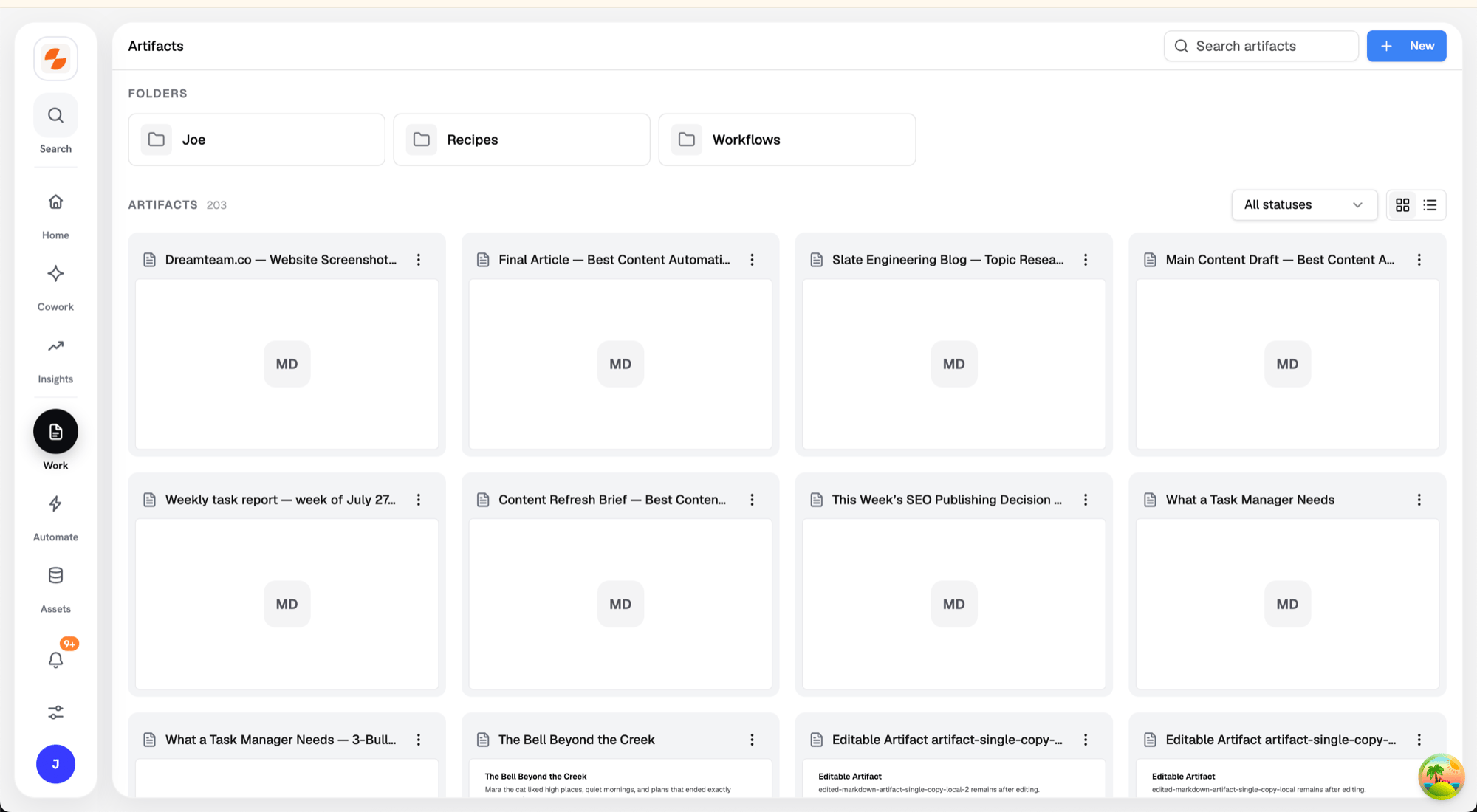This screenshot has width=1477, height=812.
Task: Click the Weekly task report title text
Action: click(281, 500)
